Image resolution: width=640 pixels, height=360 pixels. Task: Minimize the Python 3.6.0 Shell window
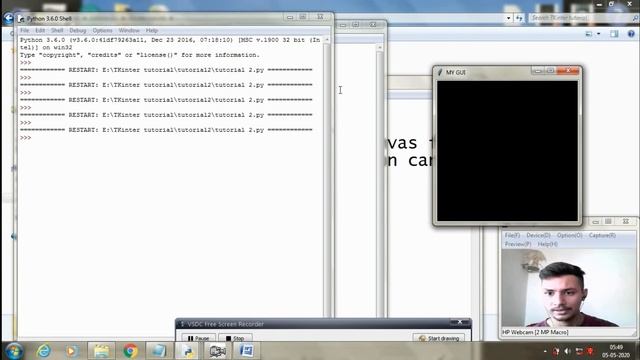(x=290, y=17)
